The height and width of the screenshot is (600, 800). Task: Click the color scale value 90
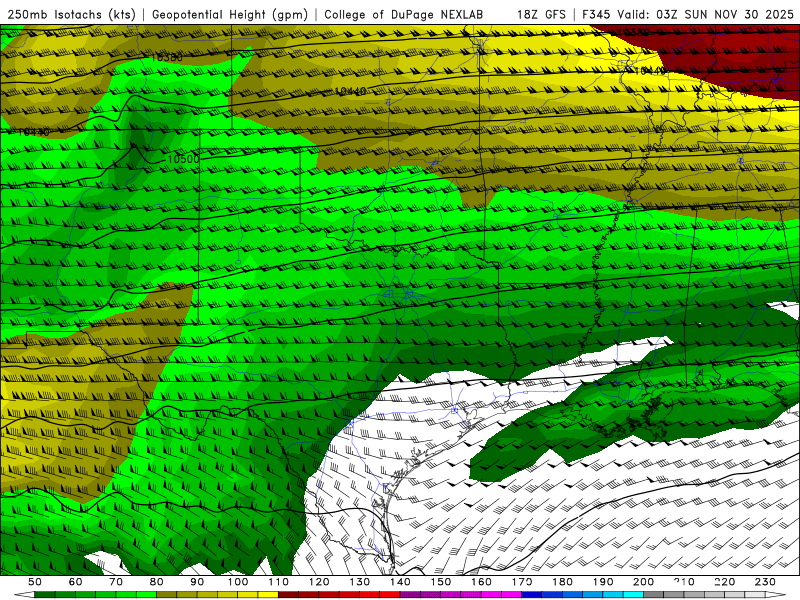point(197,582)
